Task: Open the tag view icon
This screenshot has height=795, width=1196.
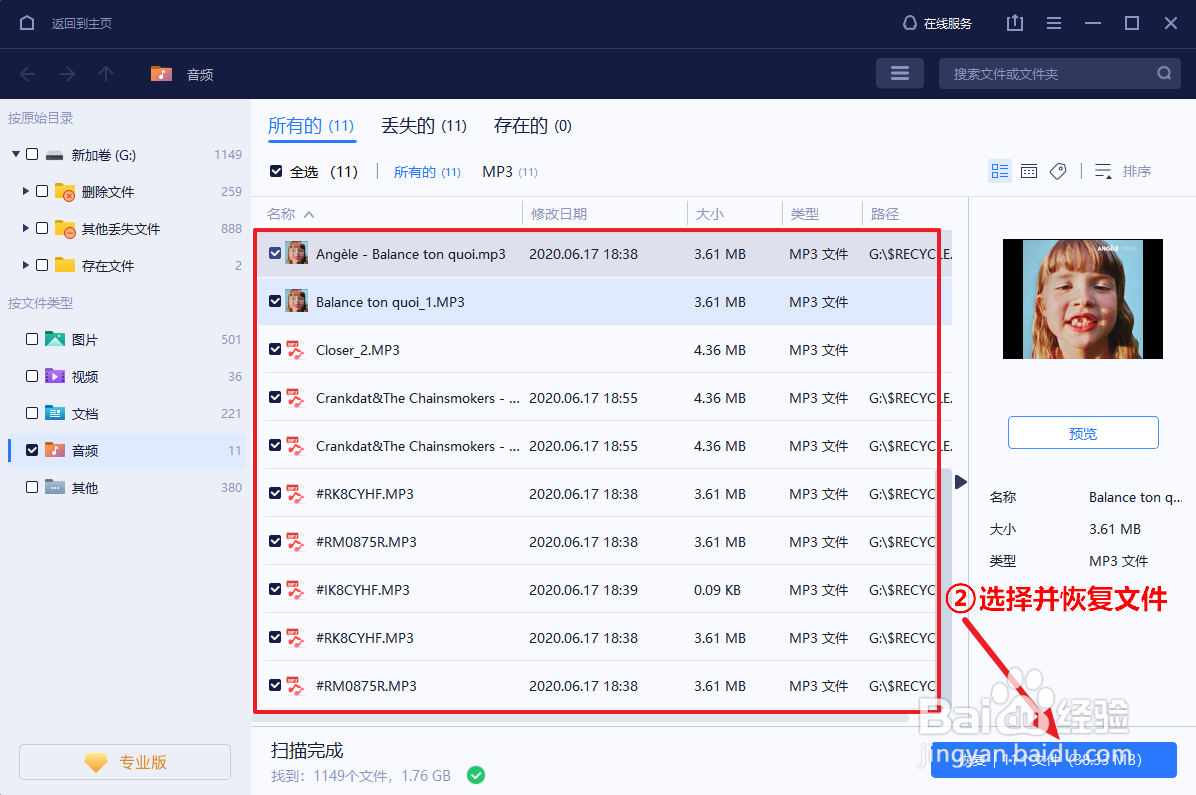Action: coord(1057,170)
